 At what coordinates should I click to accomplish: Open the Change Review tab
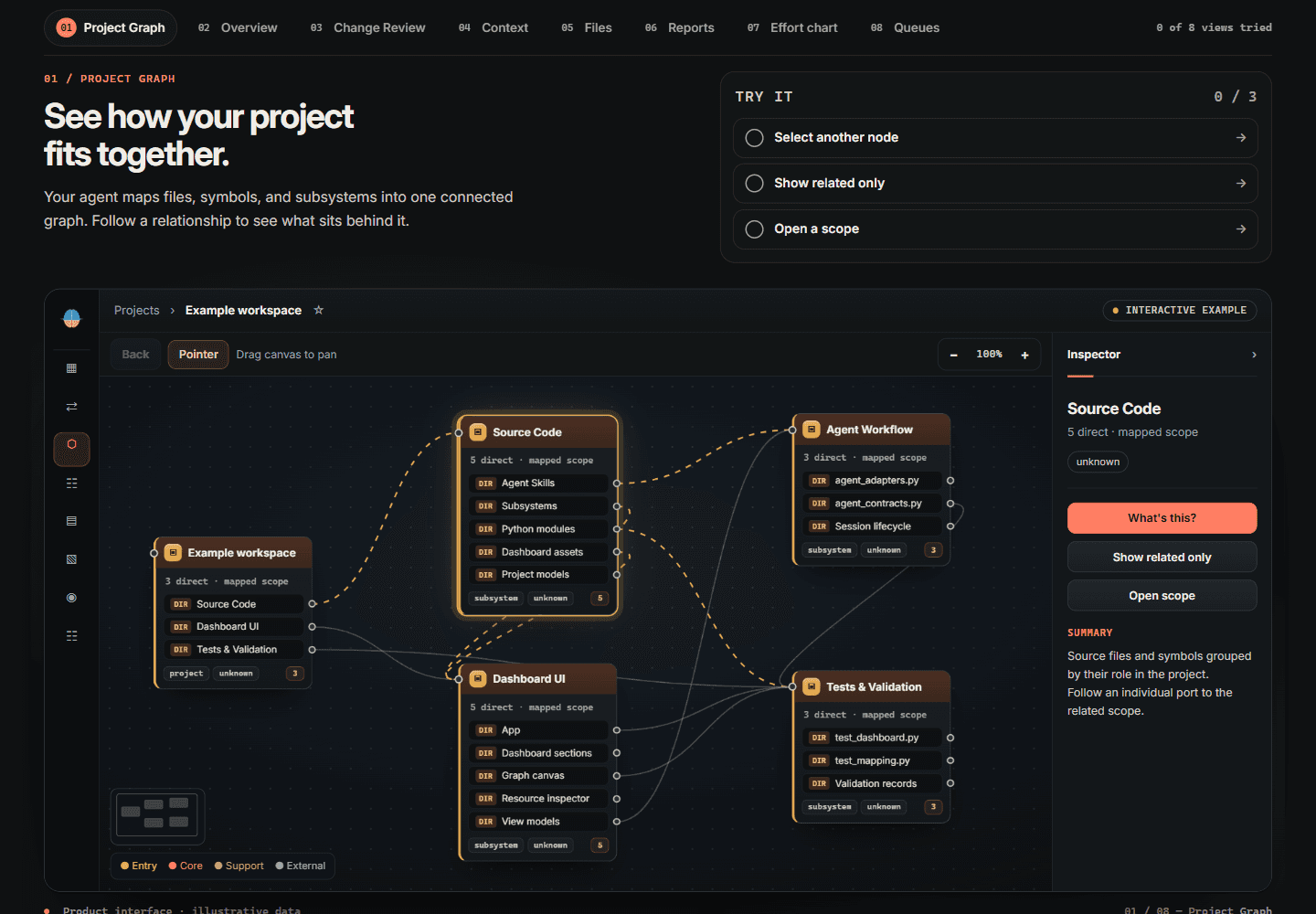click(x=367, y=27)
